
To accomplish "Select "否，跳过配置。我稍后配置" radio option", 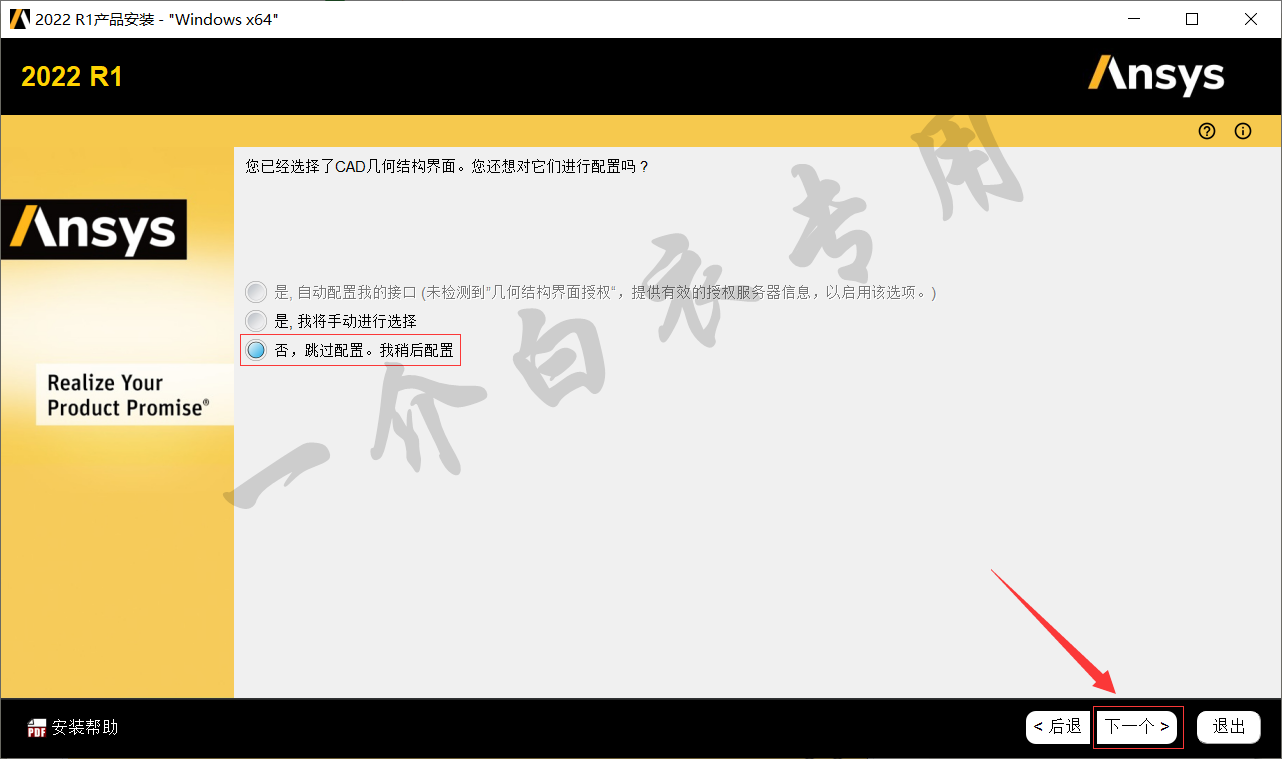I will point(257,350).
